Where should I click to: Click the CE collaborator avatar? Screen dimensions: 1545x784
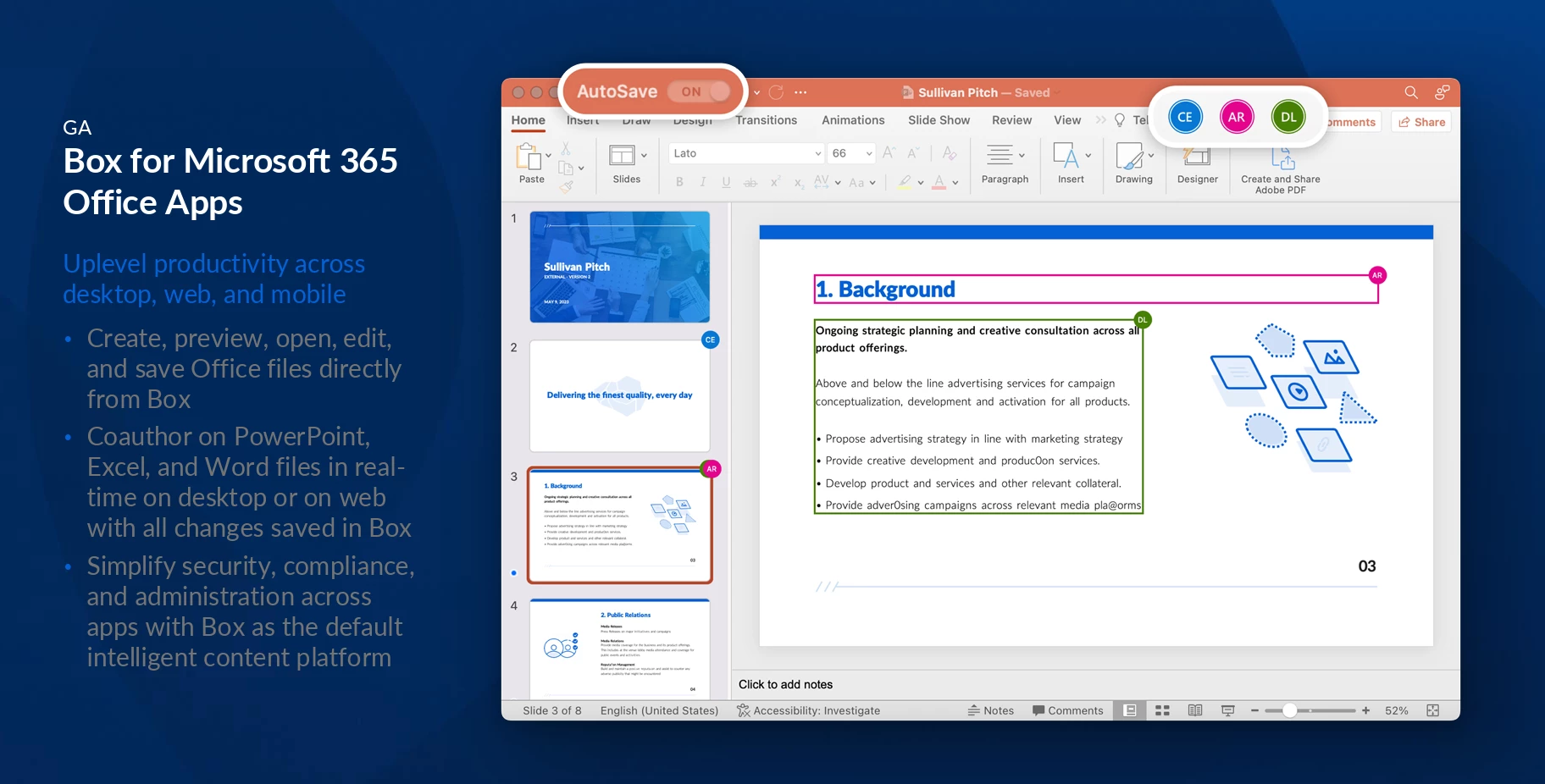[1184, 117]
